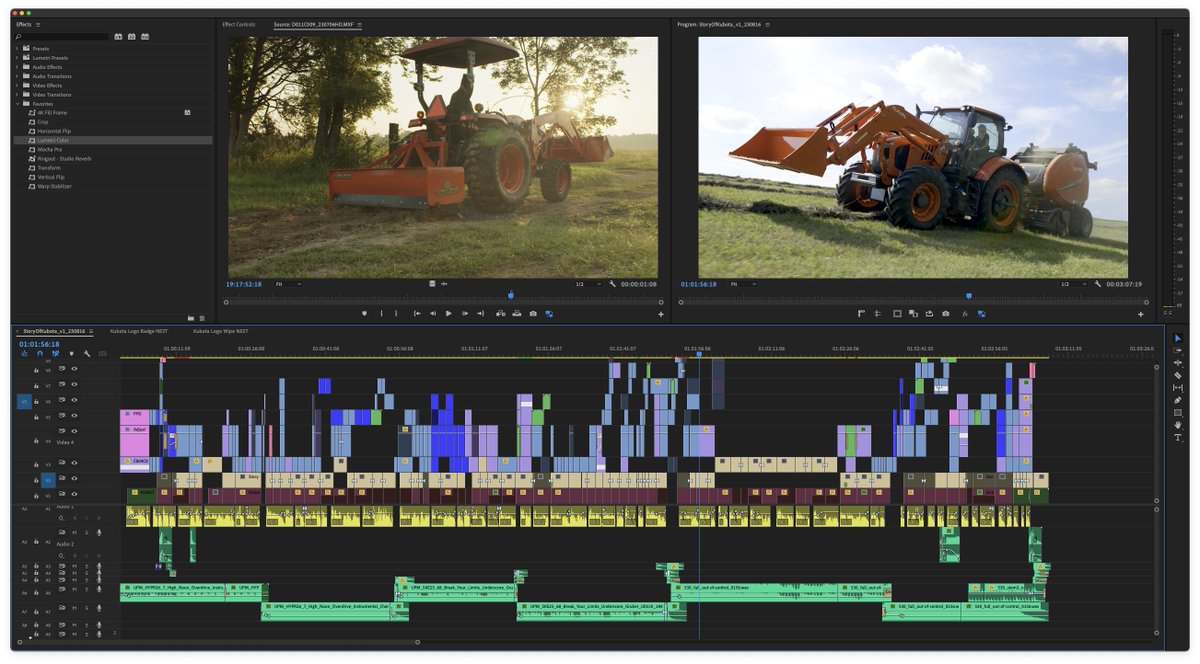The width and height of the screenshot is (1200, 664).
Task: Toggle Linked Selection in the timeline header
Action: [55, 353]
